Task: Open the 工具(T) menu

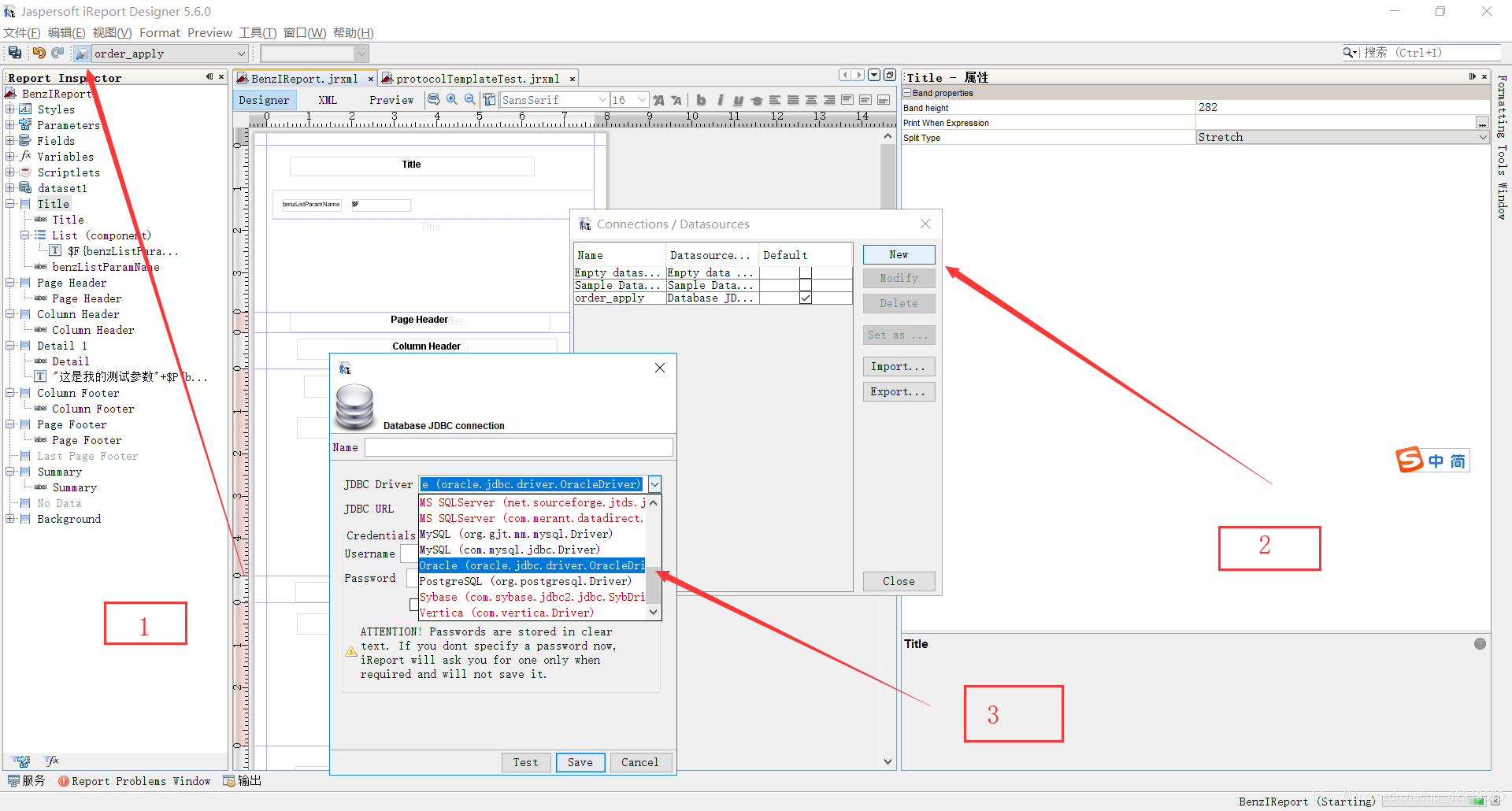Action: click(258, 32)
